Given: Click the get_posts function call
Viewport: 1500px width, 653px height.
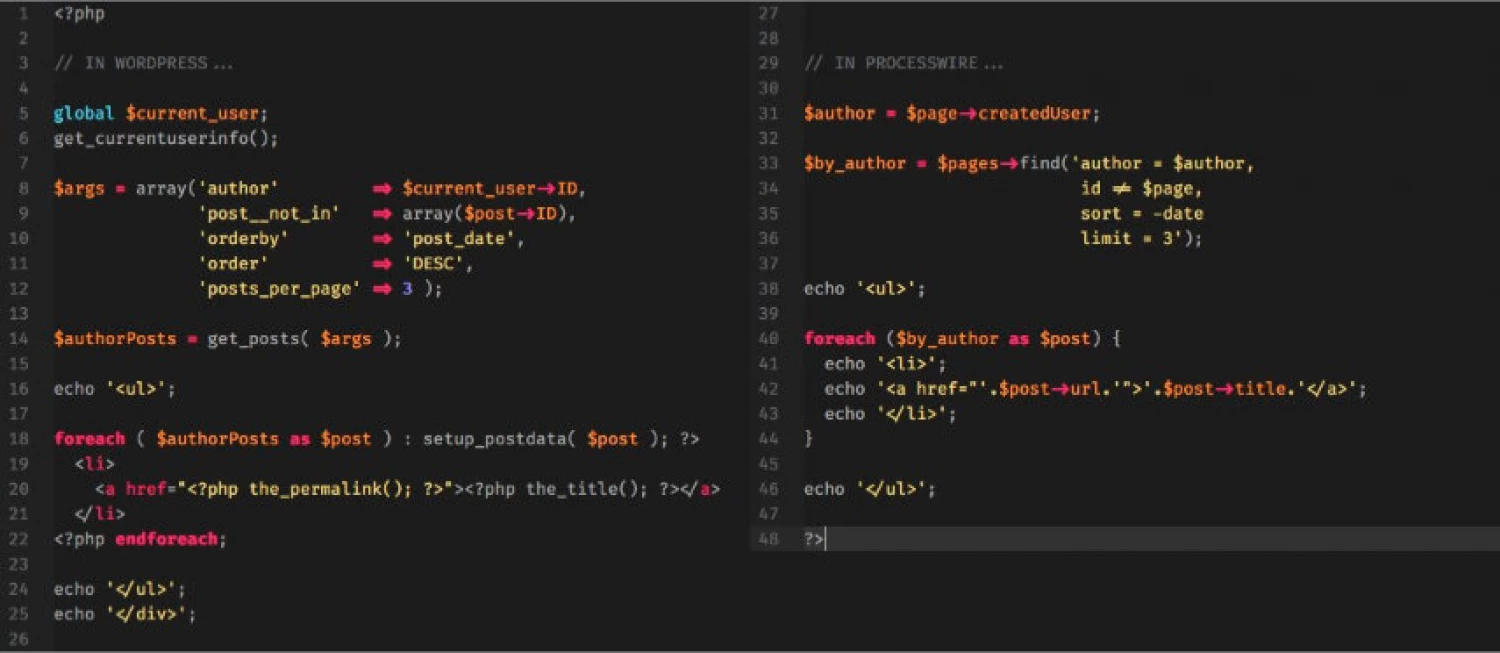Looking at the screenshot, I should pyautogui.click(x=254, y=339).
